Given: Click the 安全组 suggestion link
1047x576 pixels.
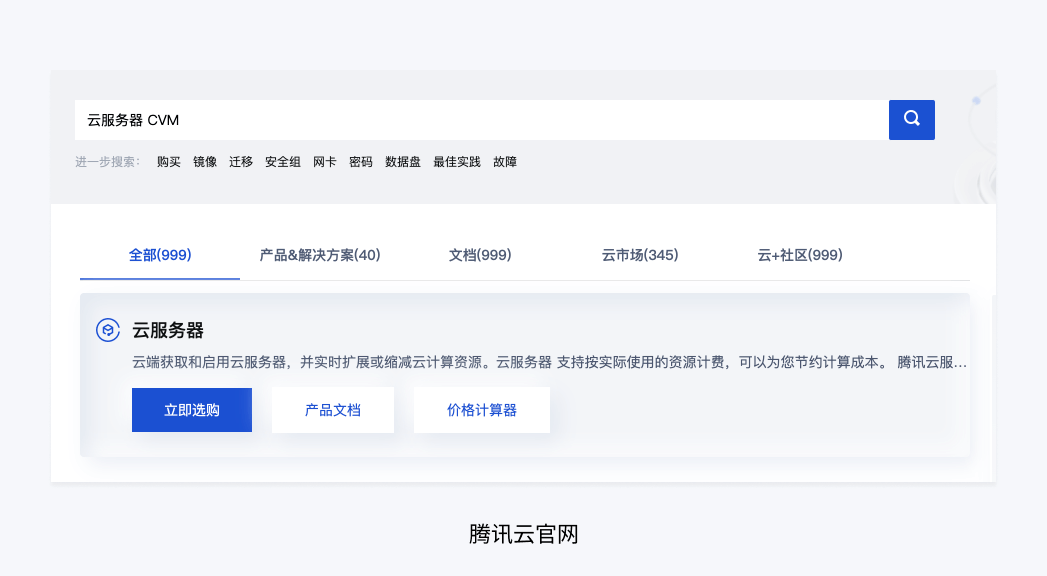Looking at the screenshot, I should point(283,162).
